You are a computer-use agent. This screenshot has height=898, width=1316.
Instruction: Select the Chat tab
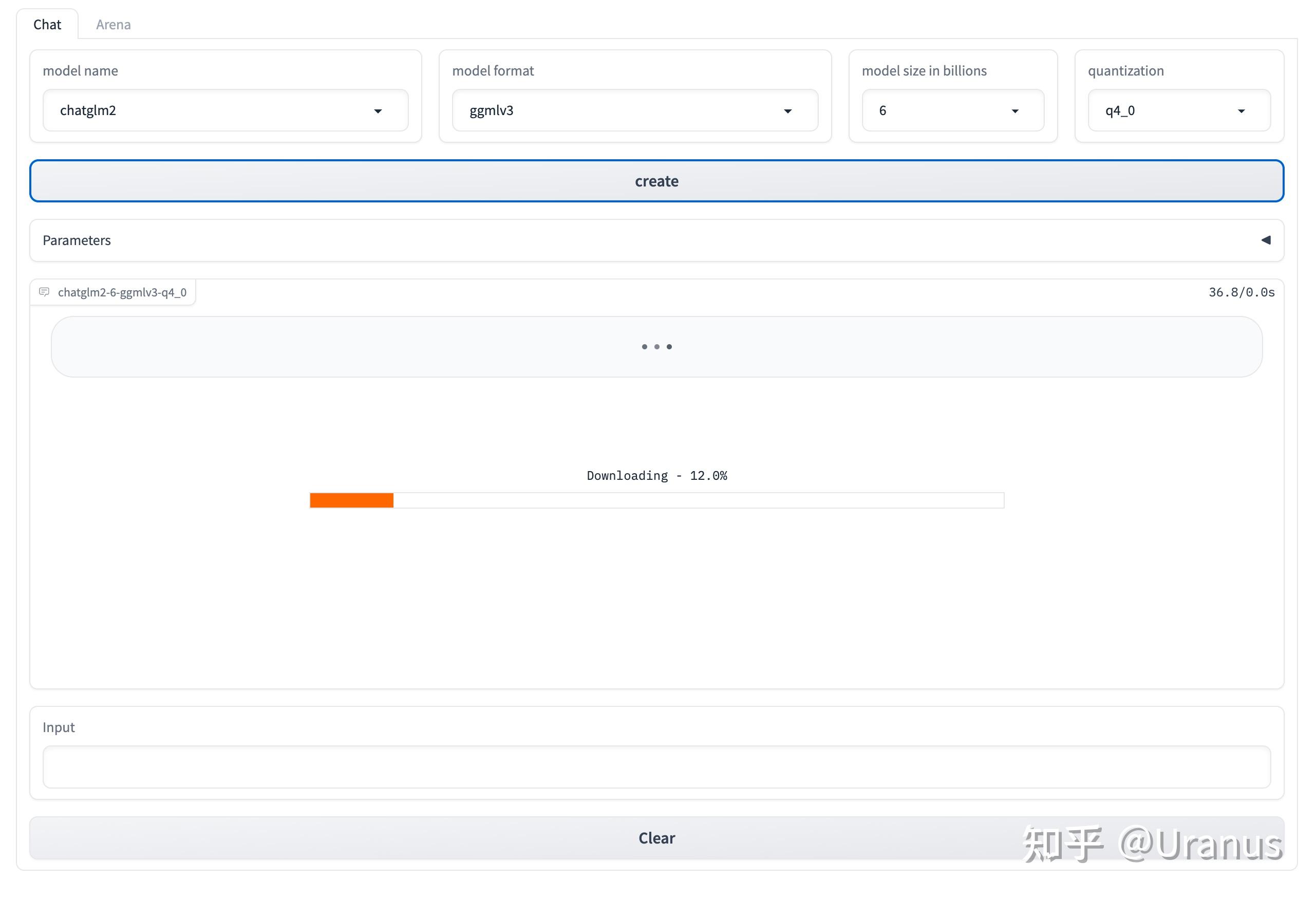tap(47, 24)
